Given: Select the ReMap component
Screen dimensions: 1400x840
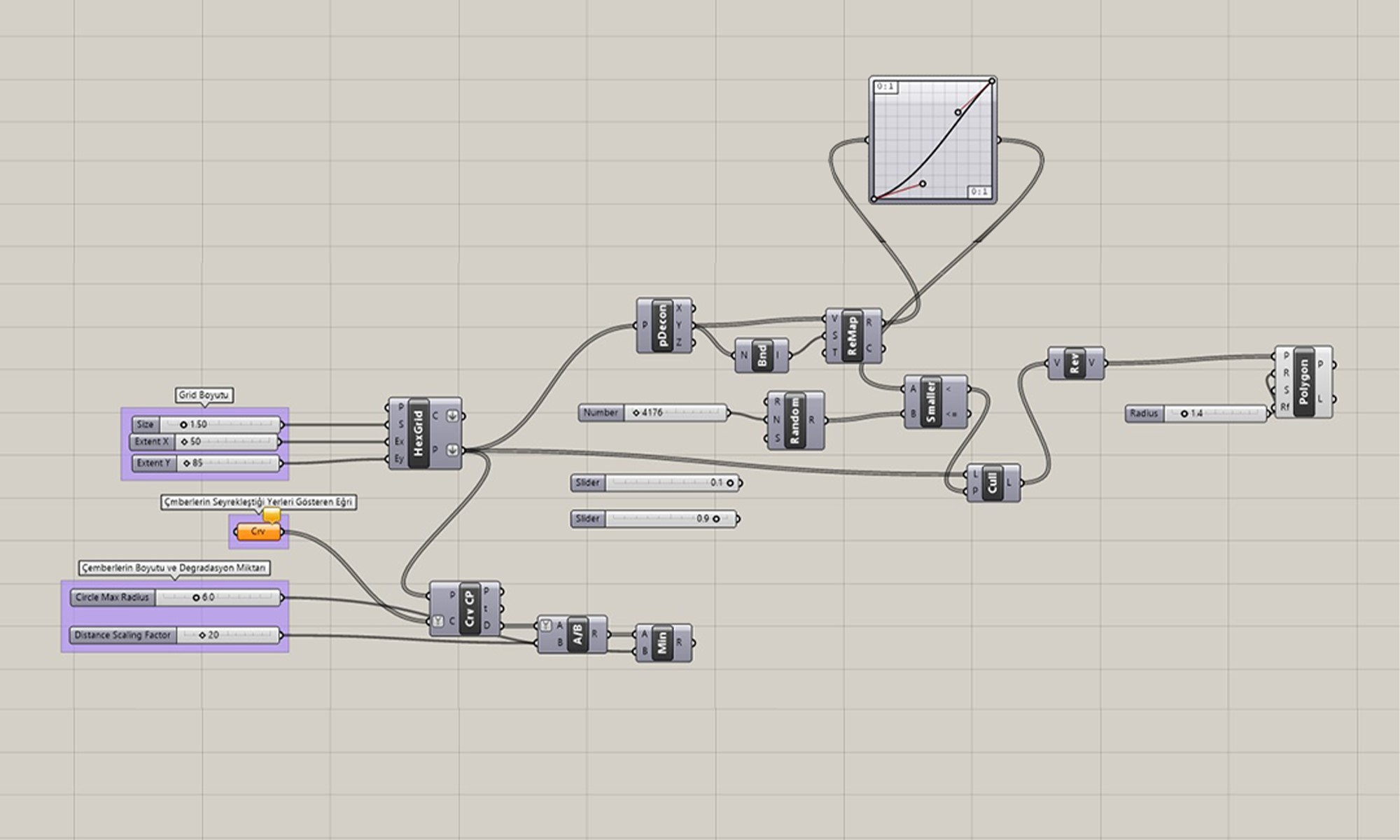Looking at the screenshot, I should point(852,336).
